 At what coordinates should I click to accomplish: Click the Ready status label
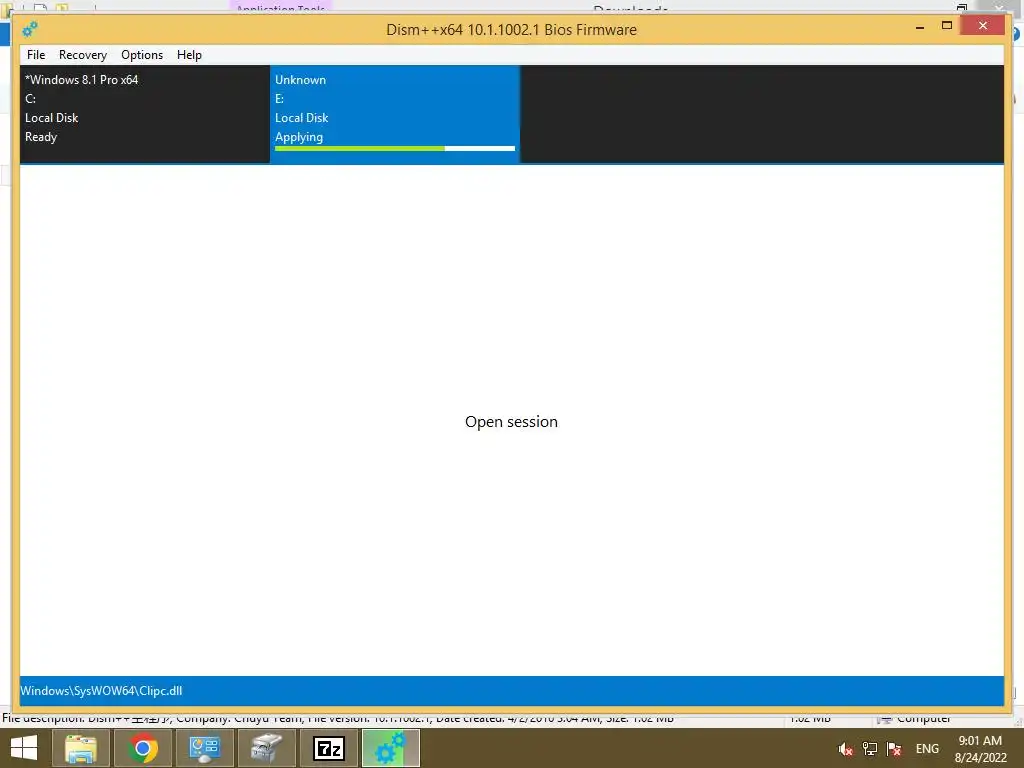coord(41,137)
